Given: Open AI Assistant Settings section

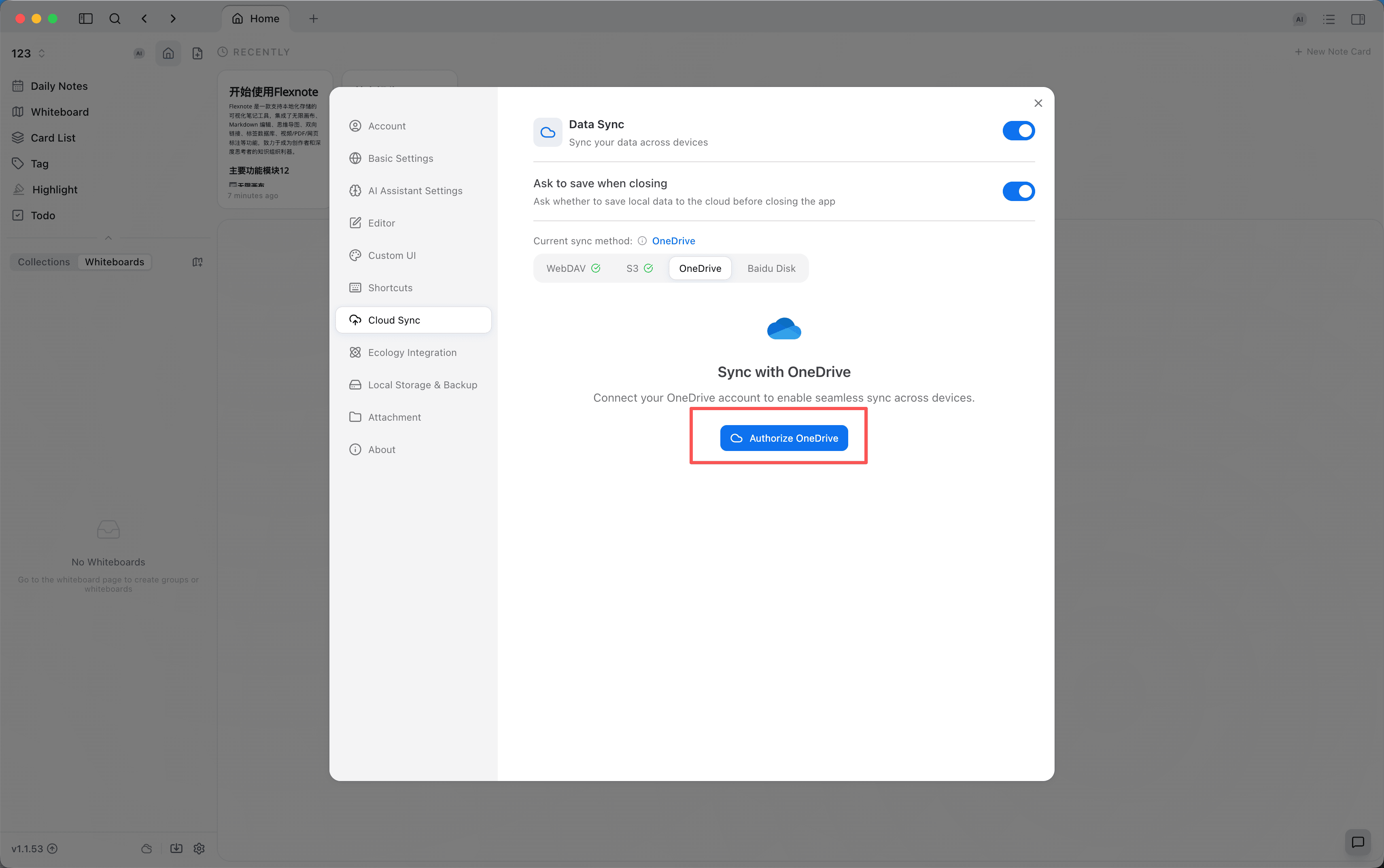Looking at the screenshot, I should pyautogui.click(x=414, y=191).
